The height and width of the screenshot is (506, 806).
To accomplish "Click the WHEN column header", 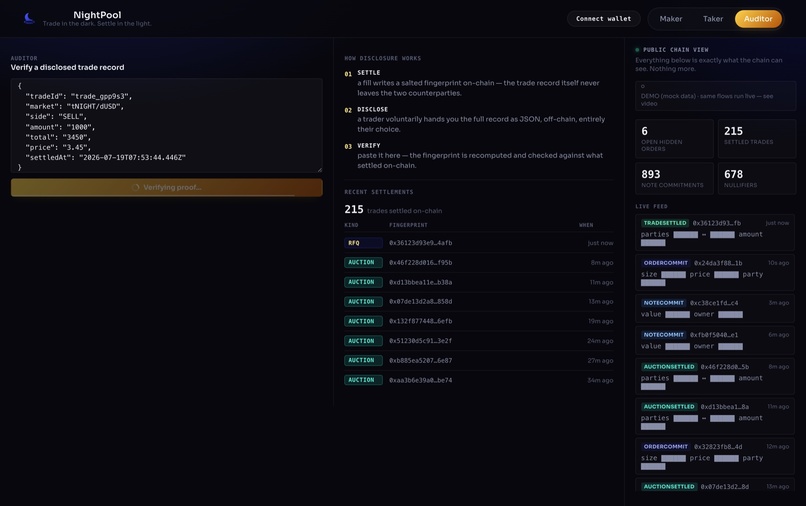I will [586, 225].
